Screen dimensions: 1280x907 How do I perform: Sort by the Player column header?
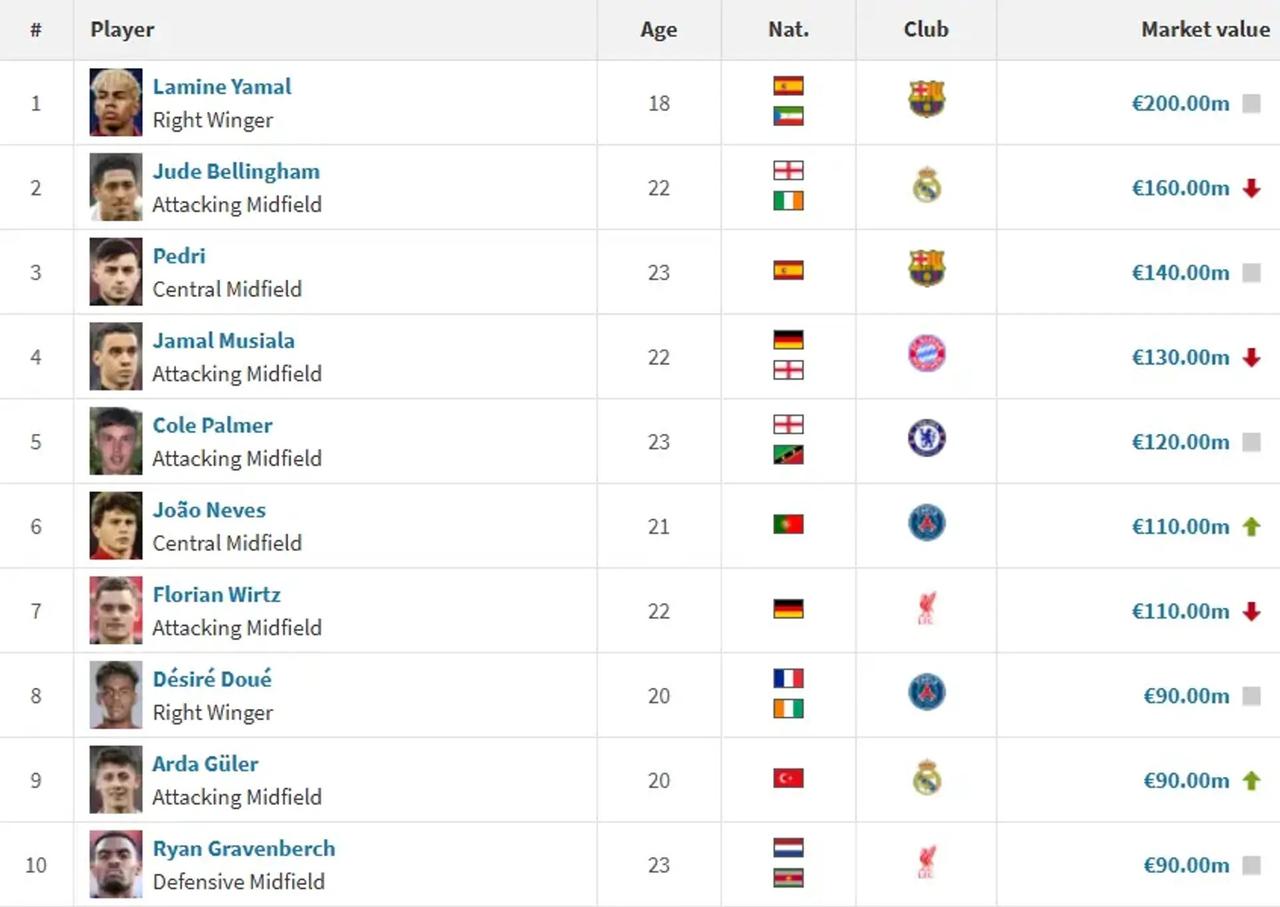[122, 29]
